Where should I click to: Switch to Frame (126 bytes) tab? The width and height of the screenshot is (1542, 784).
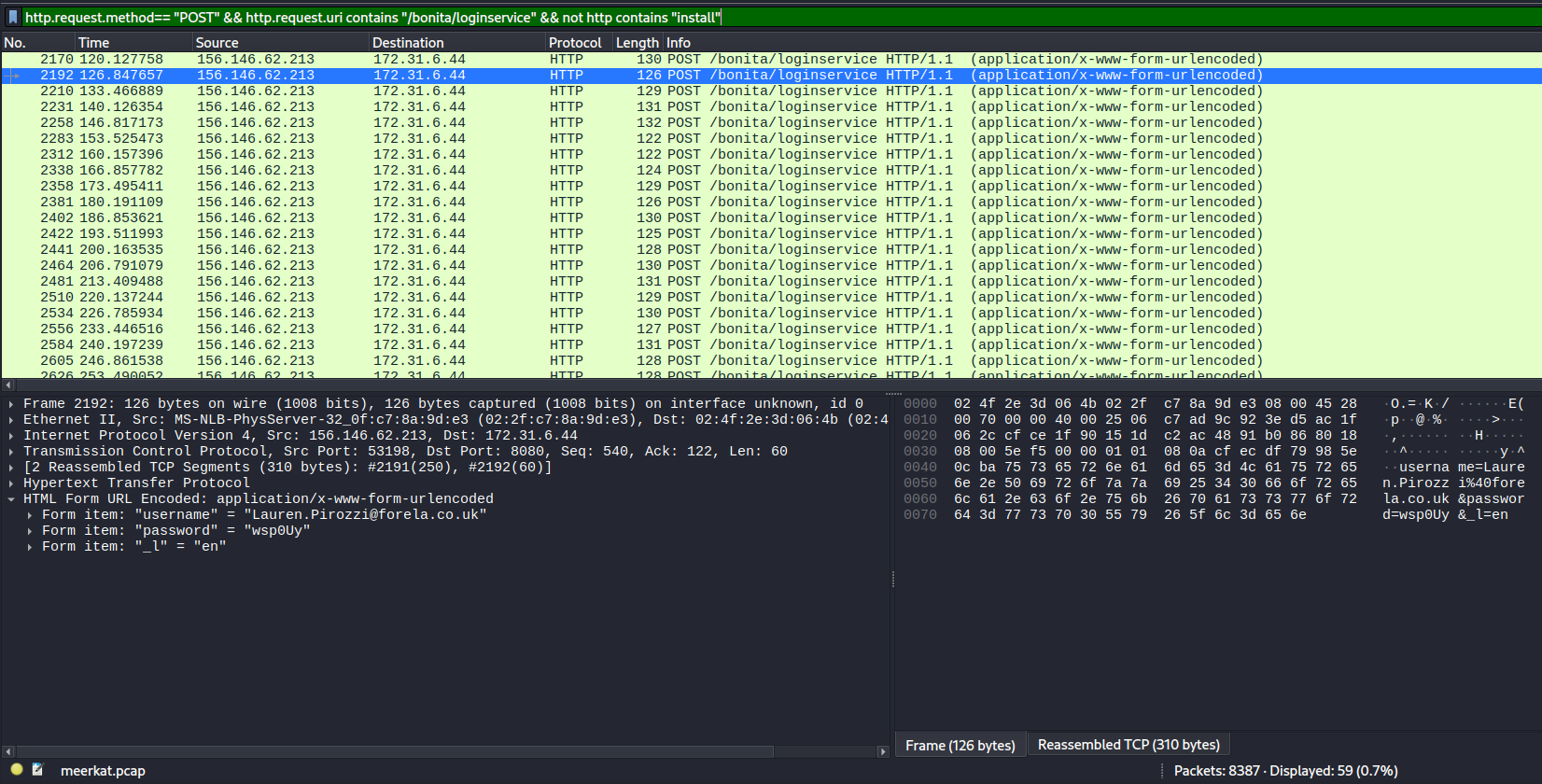tap(960, 745)
